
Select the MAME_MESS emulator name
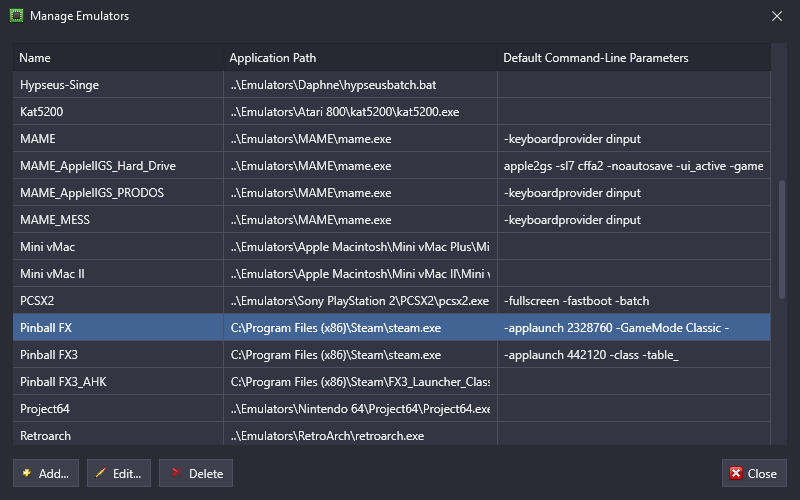55,220
